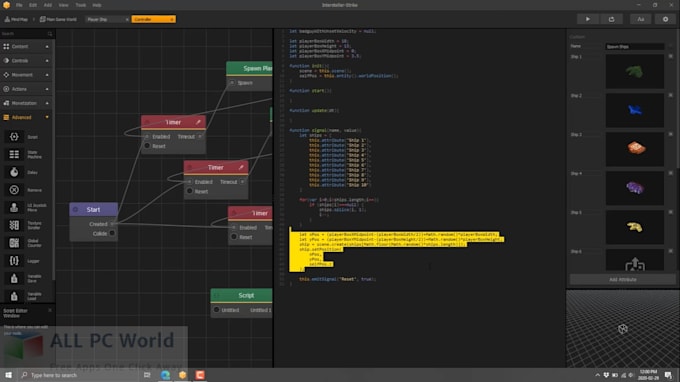Viewport: 680px width, 382px height.
Task: Click the Buildbox logo icon
Action: [6, 5]
